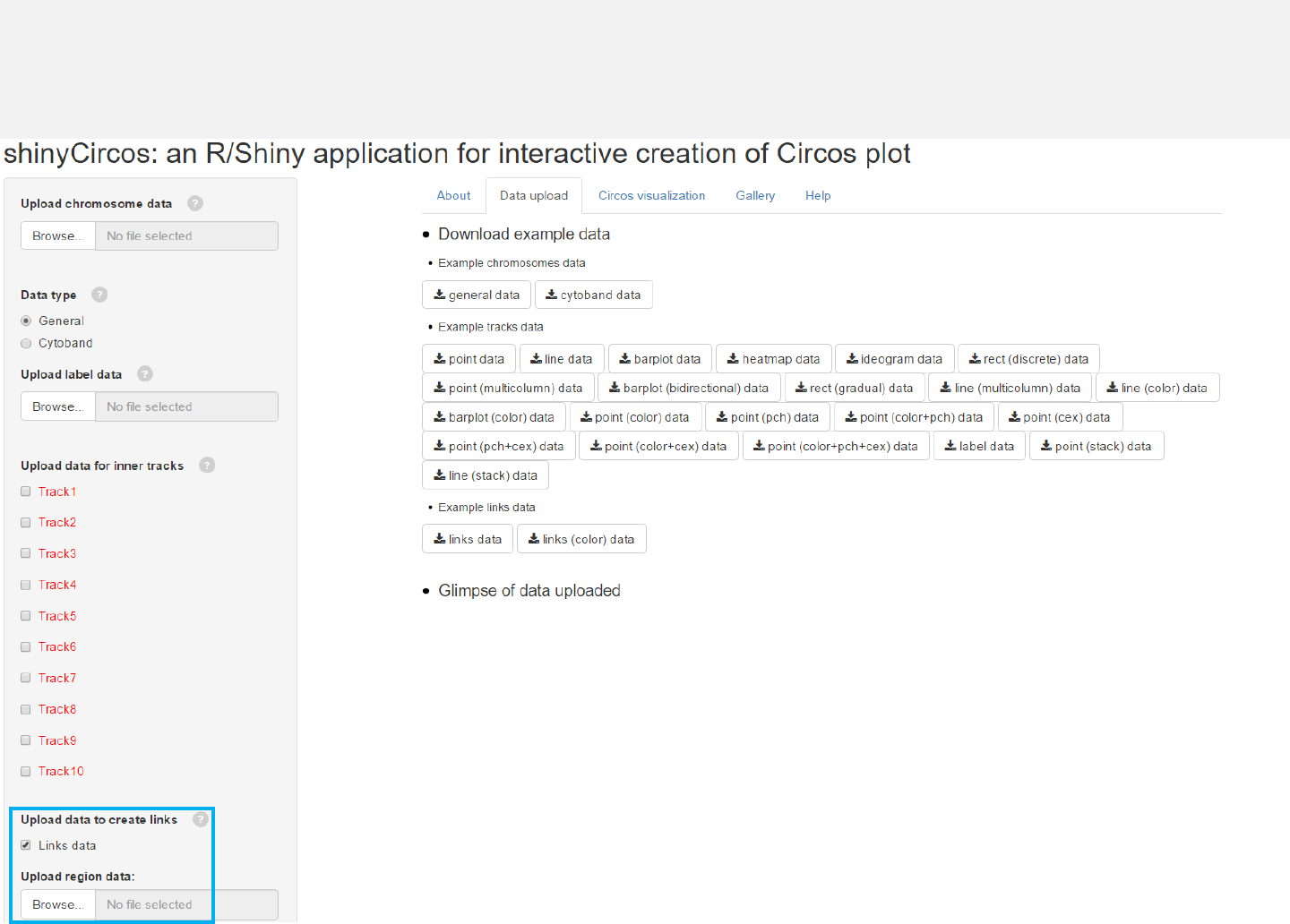Select General data type radio button
The height and width of the screenshot is (924, 1290).
click(26, 321)
